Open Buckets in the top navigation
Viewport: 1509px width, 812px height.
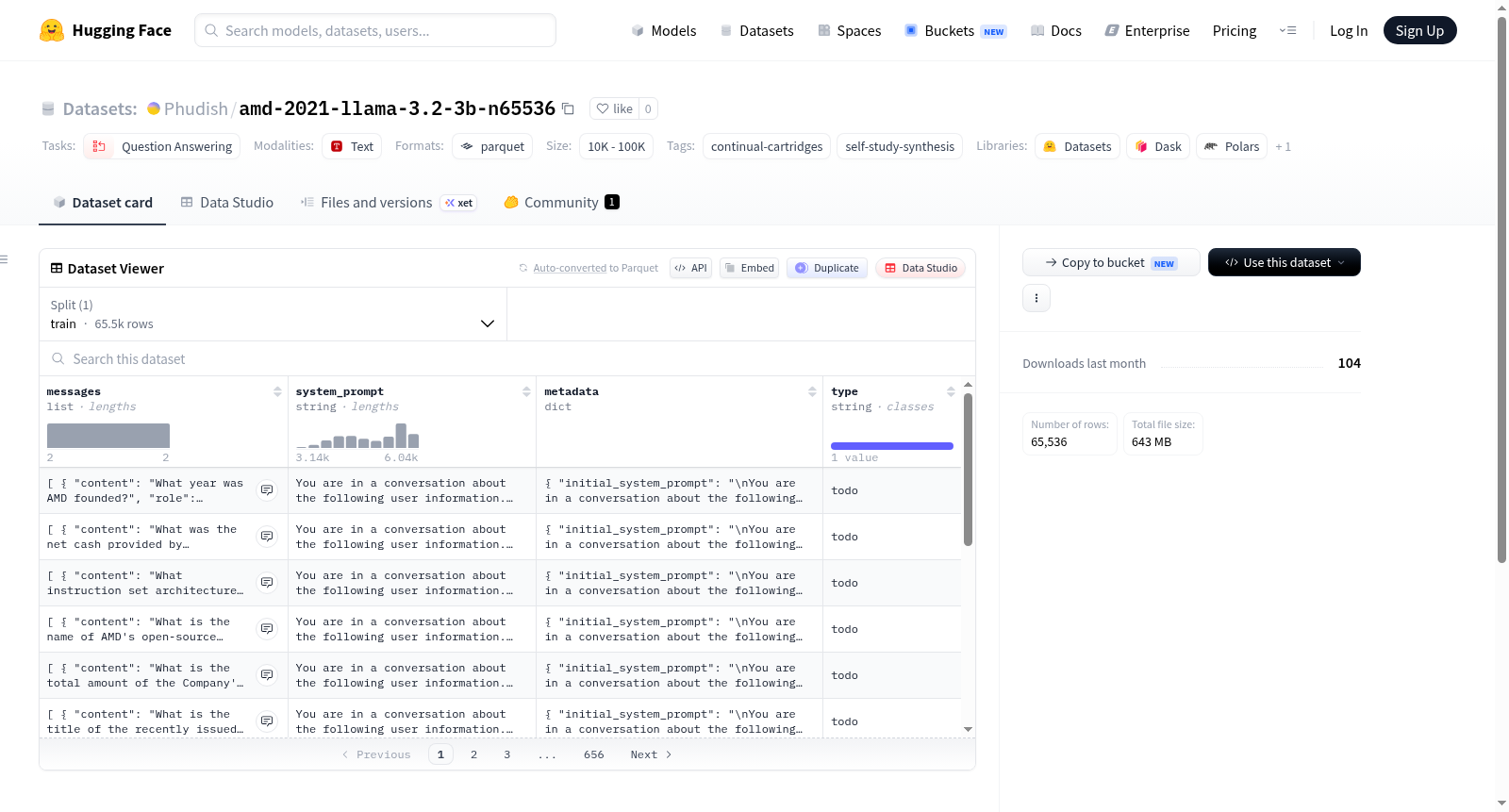(x=955, y=30)
